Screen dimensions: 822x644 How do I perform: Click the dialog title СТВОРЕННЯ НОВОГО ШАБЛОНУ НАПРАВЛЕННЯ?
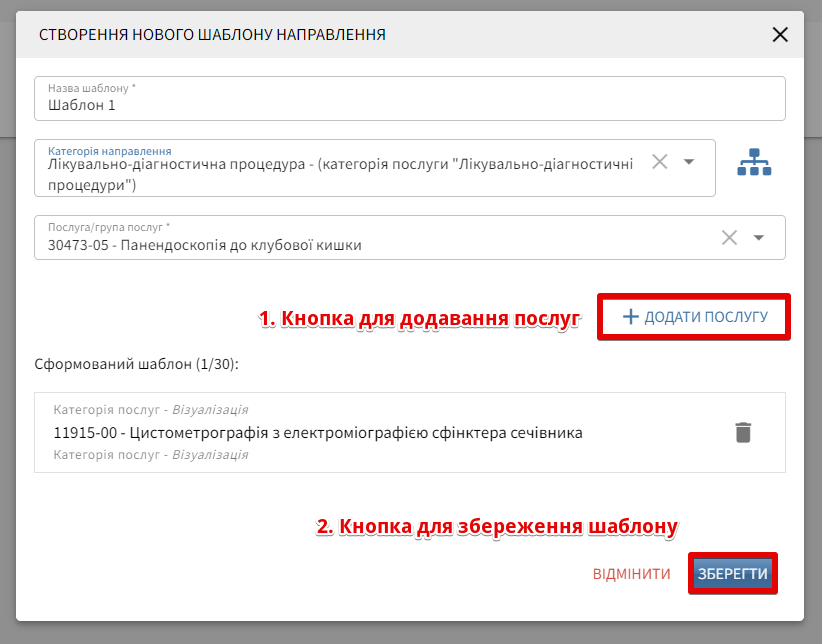coord(212,35)
